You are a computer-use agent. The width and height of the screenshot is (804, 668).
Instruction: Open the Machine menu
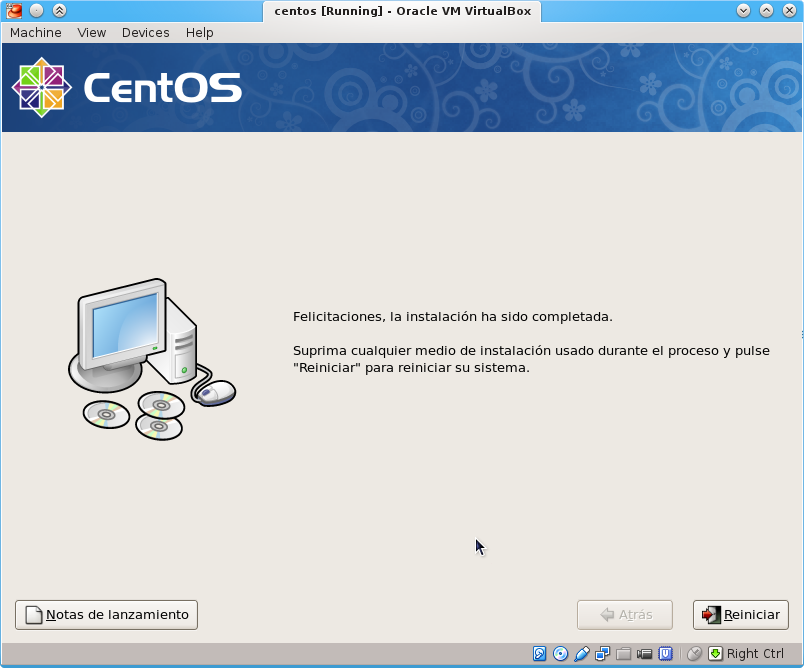click(36, 32)
